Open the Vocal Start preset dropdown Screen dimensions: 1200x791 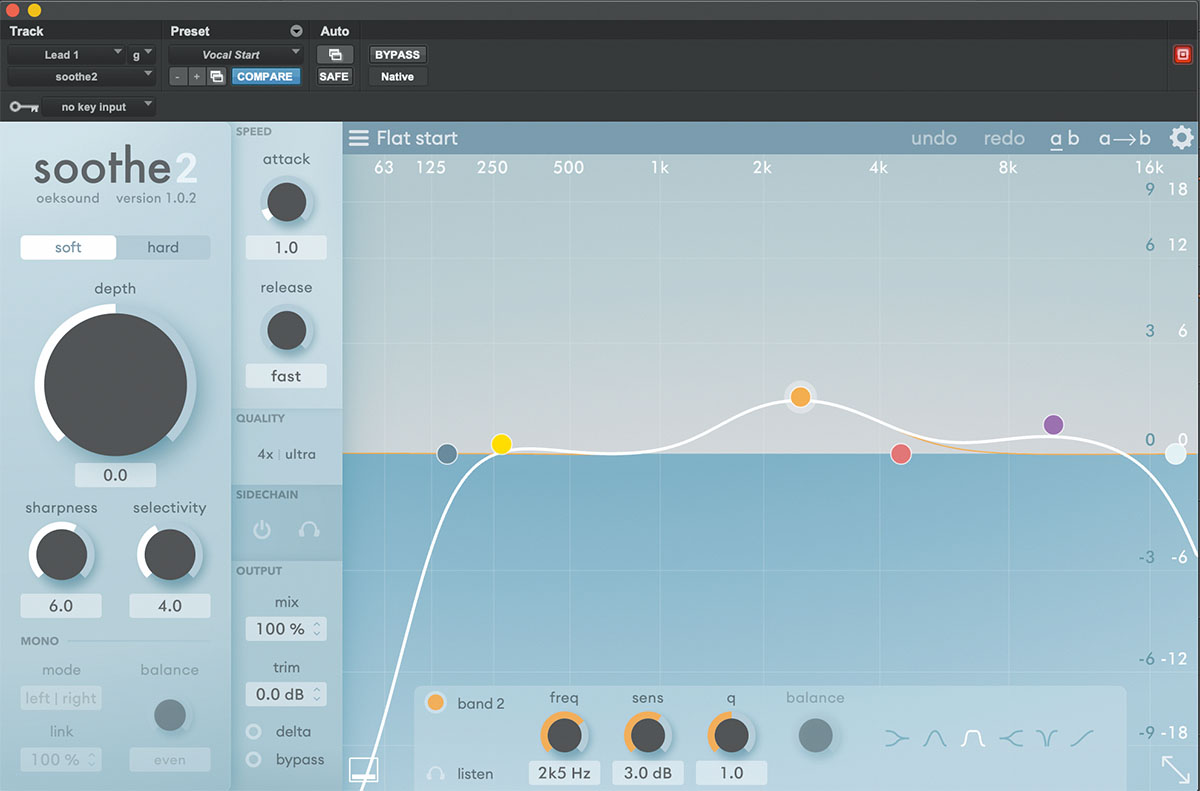[236, 55]
